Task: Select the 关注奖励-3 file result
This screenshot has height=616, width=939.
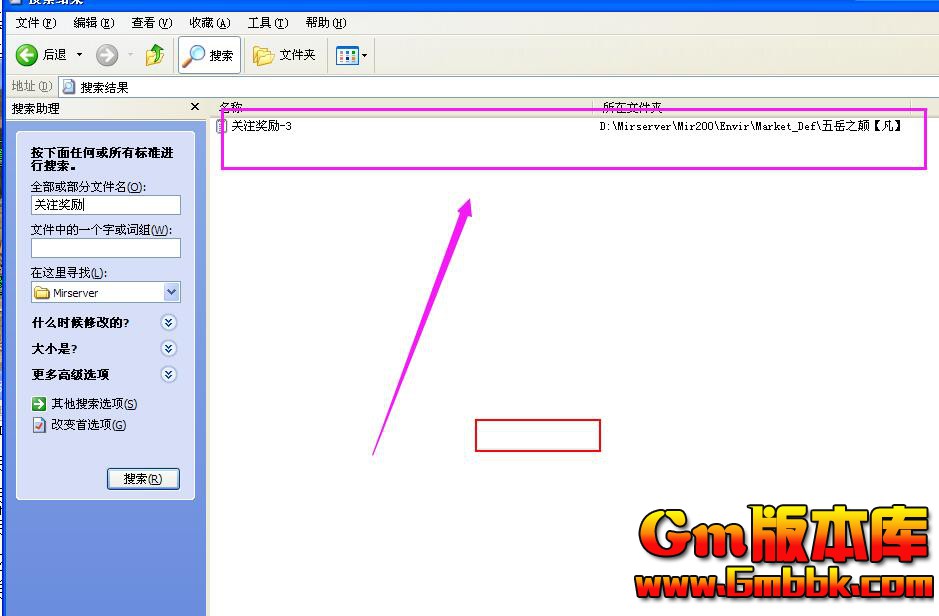Action: [x=260, y=126]
